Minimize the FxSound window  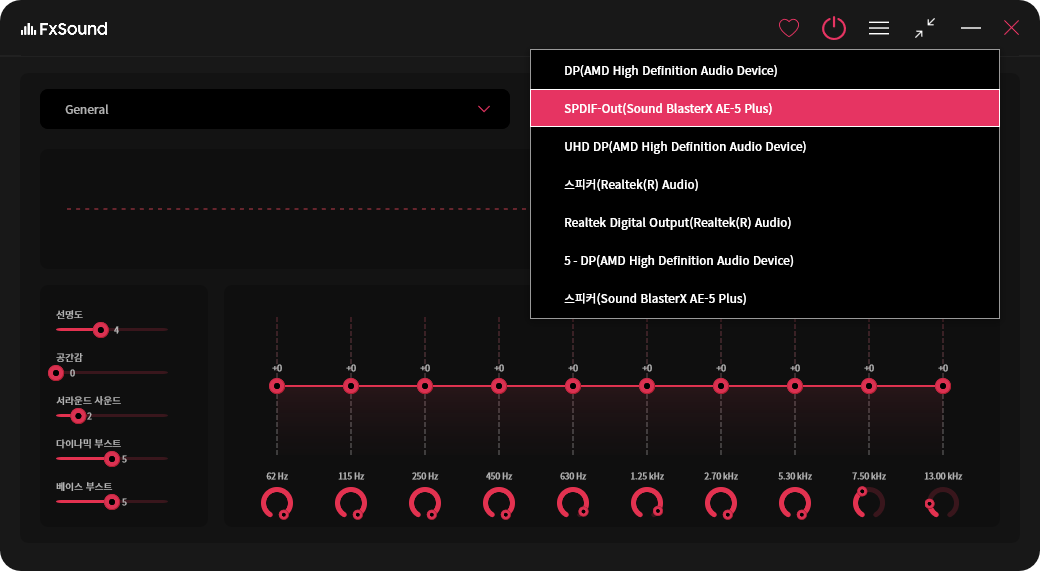tap(970, 28)
